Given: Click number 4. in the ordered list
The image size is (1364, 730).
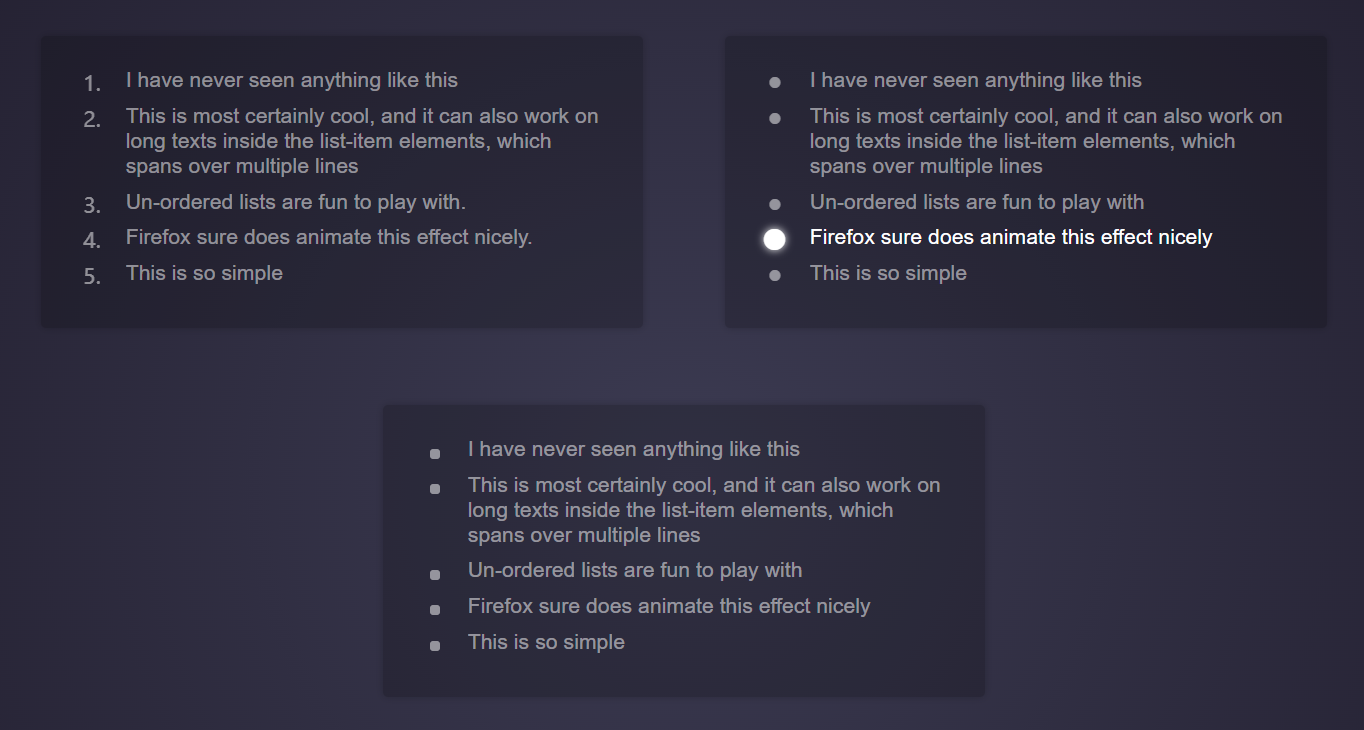Looking at the screenshot, I should pyautogui.click(x=93, y=240).
